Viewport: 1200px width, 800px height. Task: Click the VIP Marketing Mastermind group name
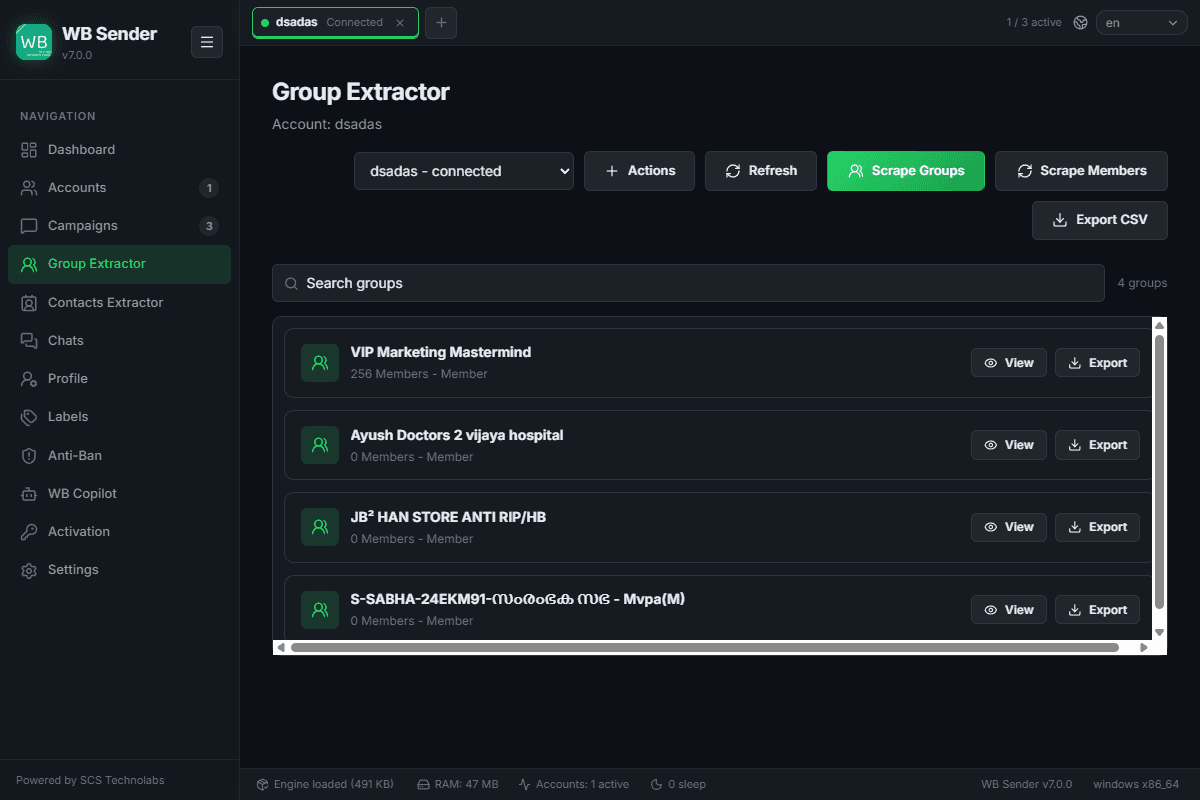coord(441,352)
